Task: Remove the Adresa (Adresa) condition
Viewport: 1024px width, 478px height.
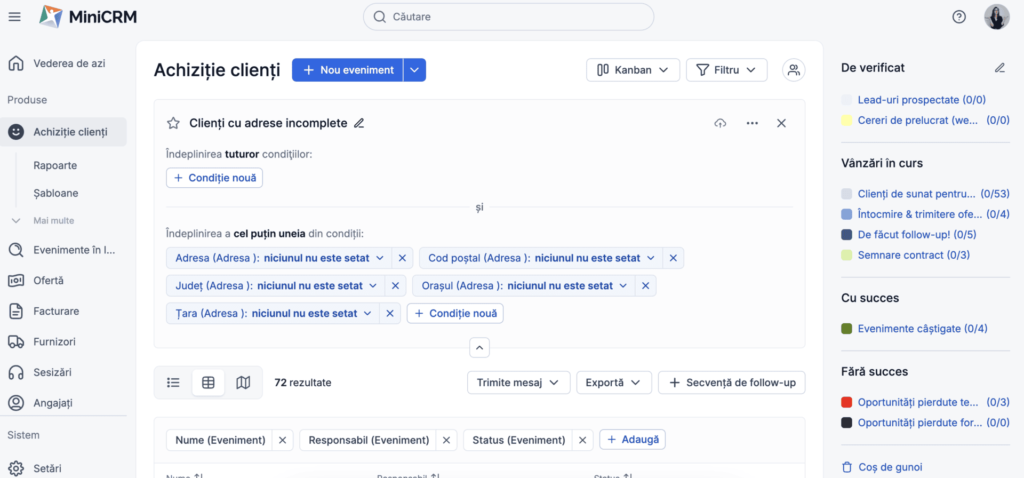Action: pos(402,258)
